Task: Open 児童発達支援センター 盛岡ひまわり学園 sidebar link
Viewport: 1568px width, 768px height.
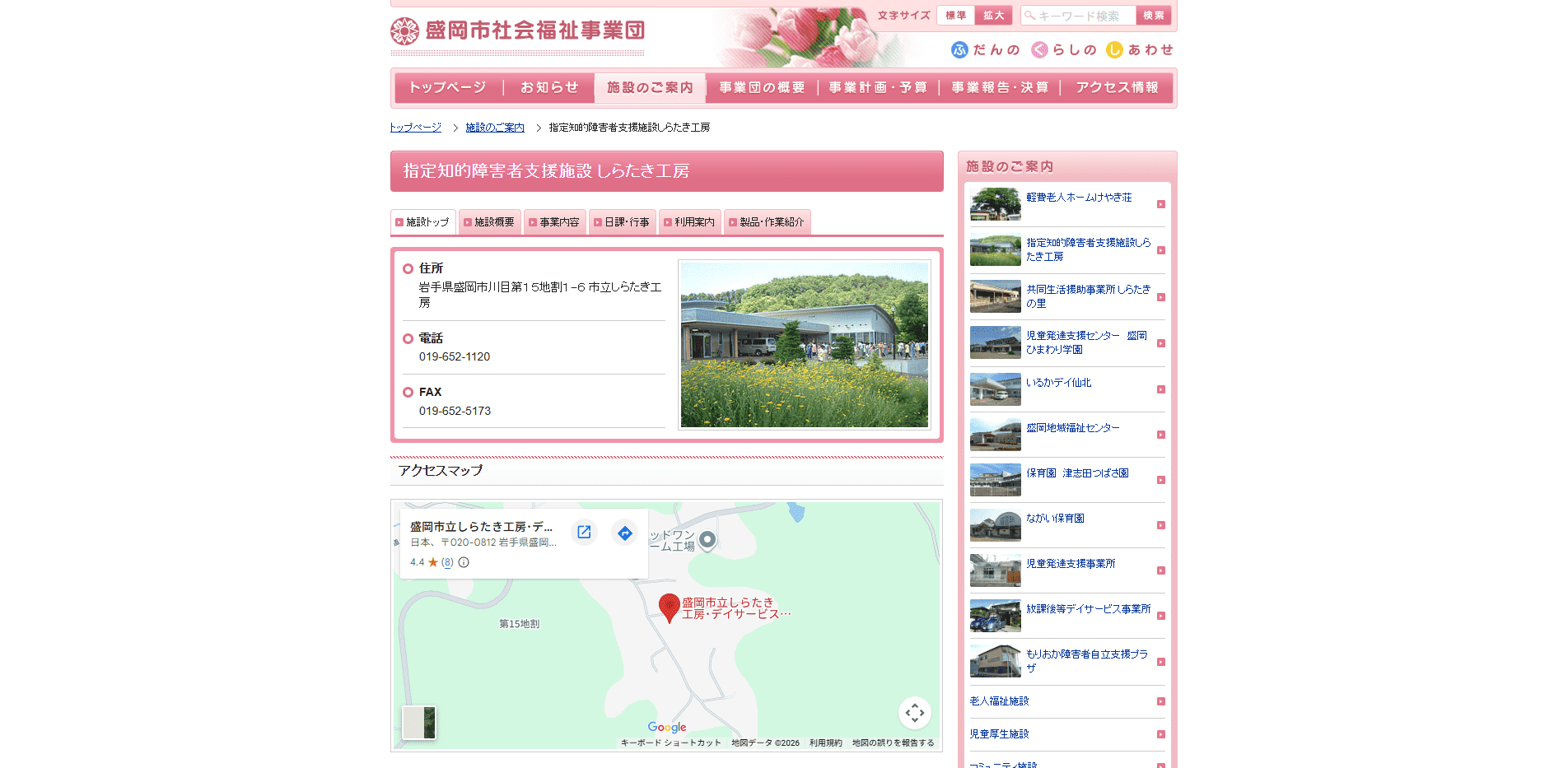Action: pos(1086,342)
